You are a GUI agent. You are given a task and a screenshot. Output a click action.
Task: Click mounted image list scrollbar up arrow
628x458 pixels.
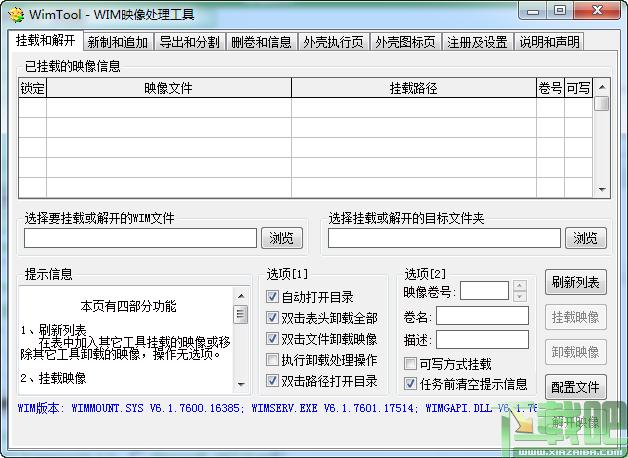602,86
